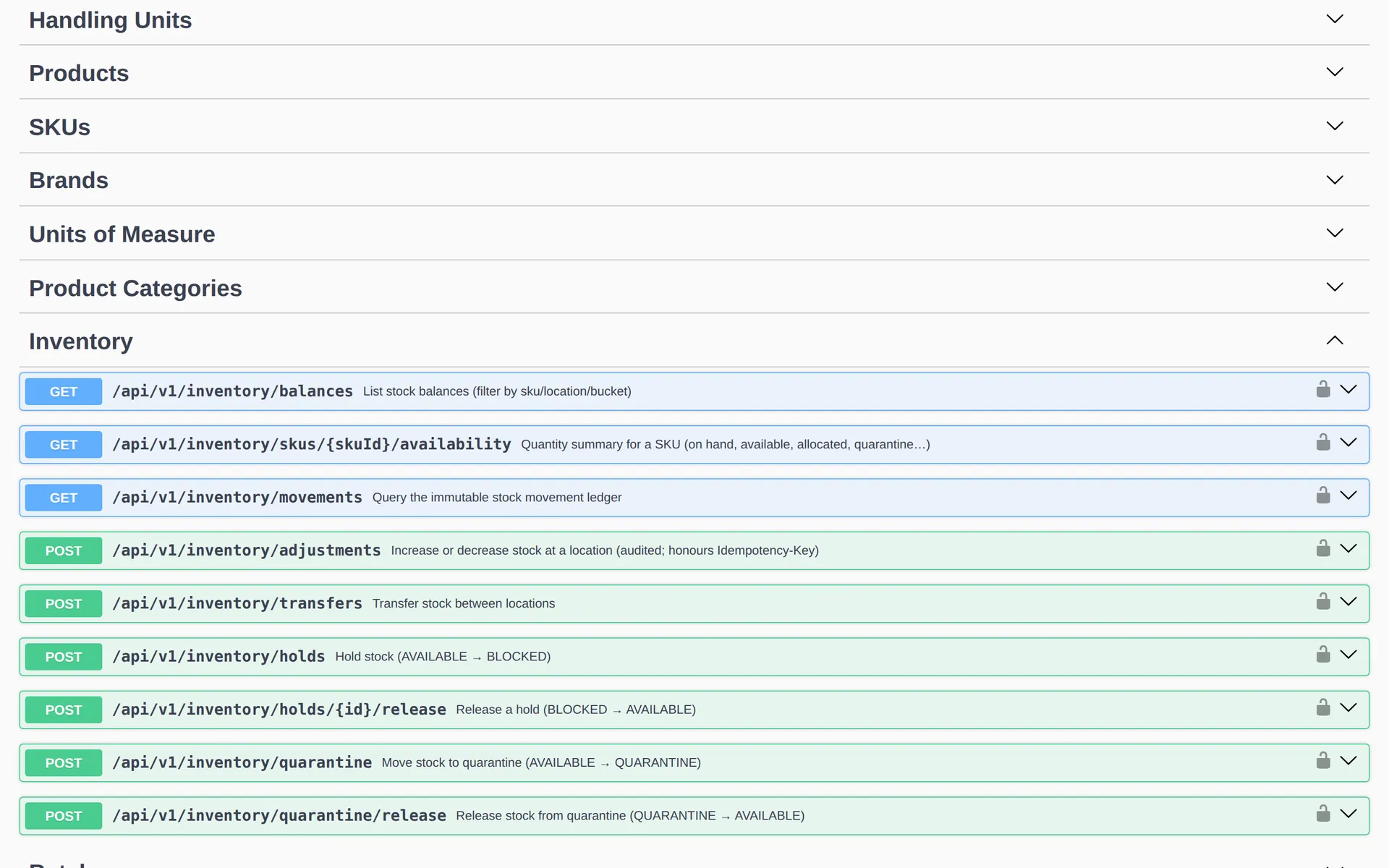Expand the POST inventory/holds operation arrow

1348,655
